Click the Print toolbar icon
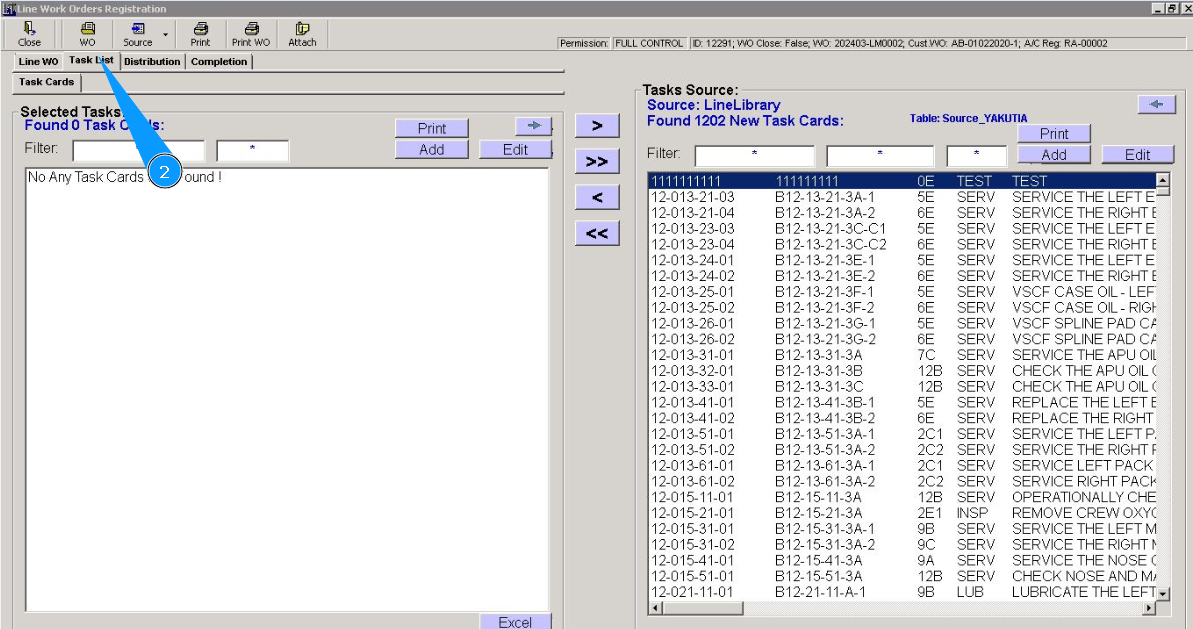 tap(200, 34)
